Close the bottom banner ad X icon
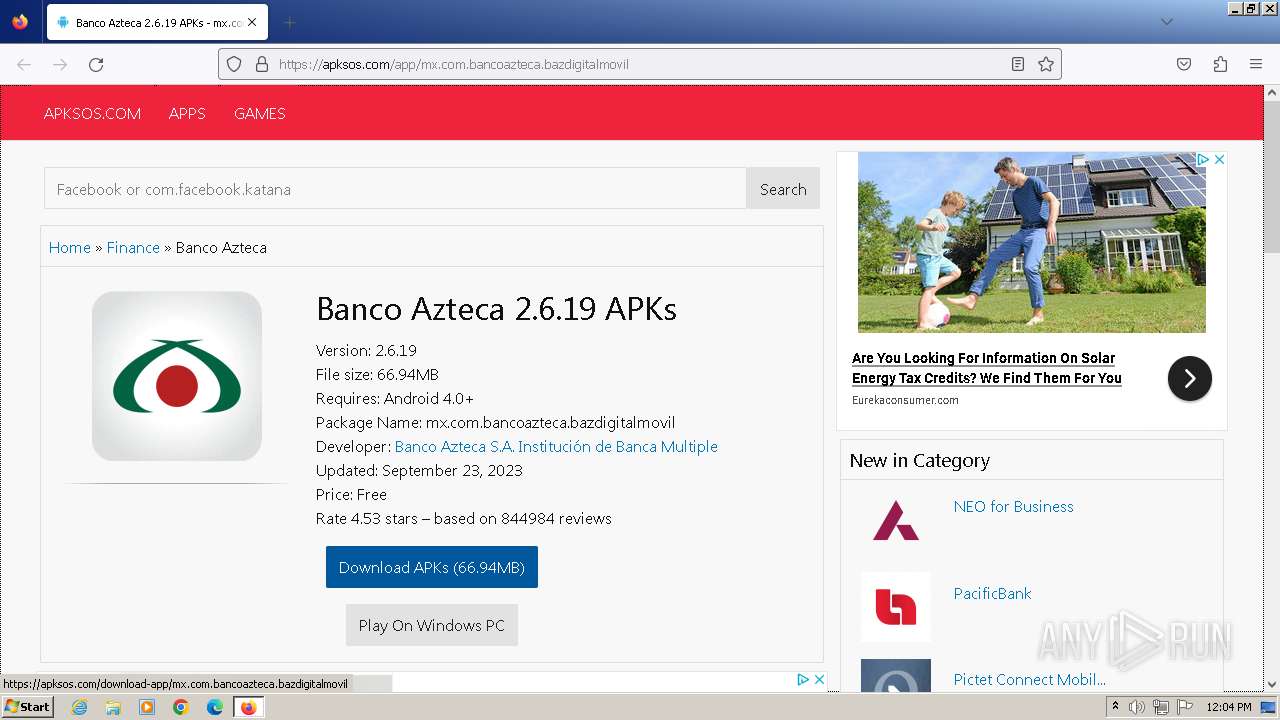The image size is (1280, 720). point(819,679)
